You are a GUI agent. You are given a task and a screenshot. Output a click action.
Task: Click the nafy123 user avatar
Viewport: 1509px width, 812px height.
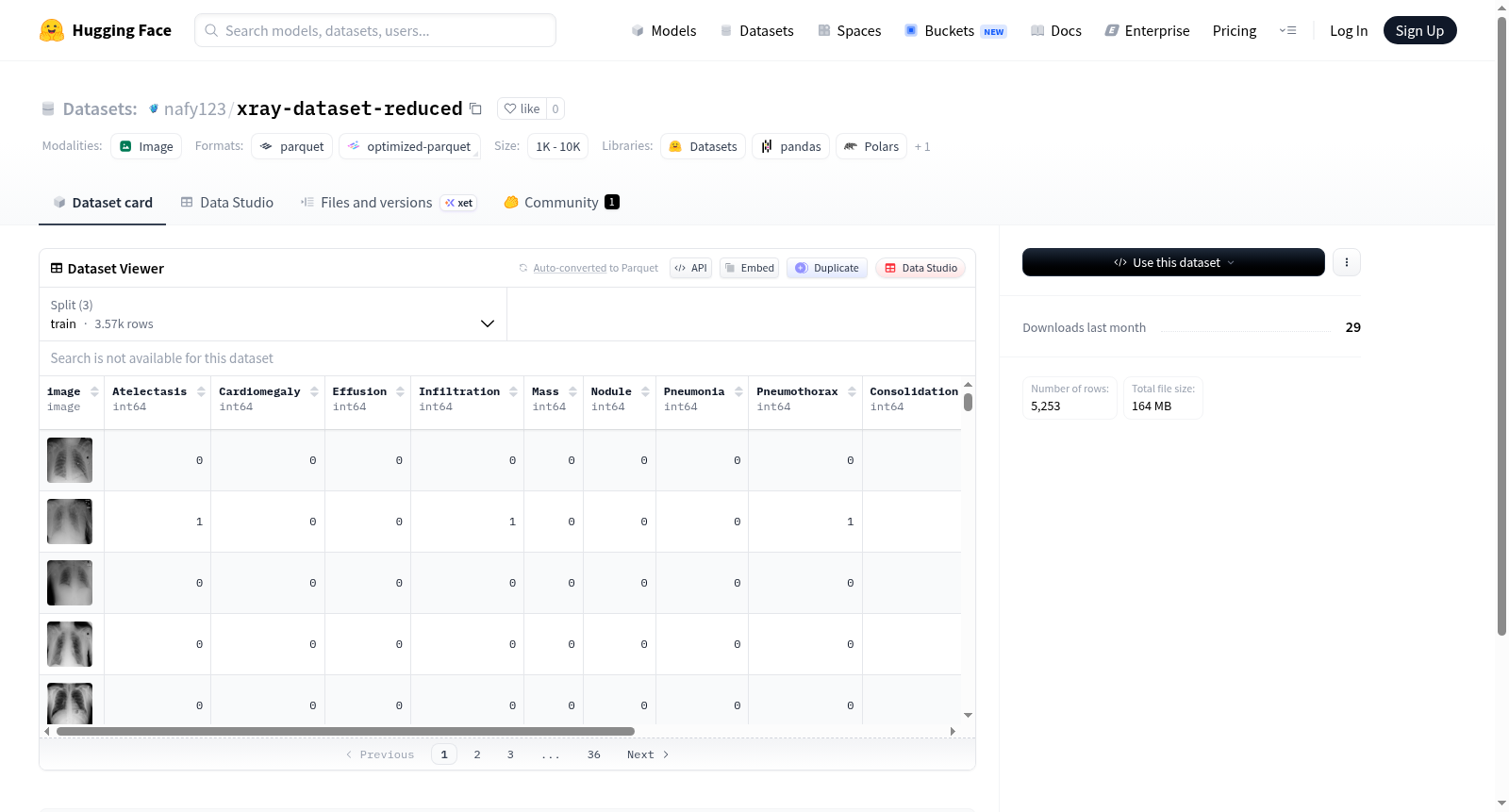(x=154, y=108)
